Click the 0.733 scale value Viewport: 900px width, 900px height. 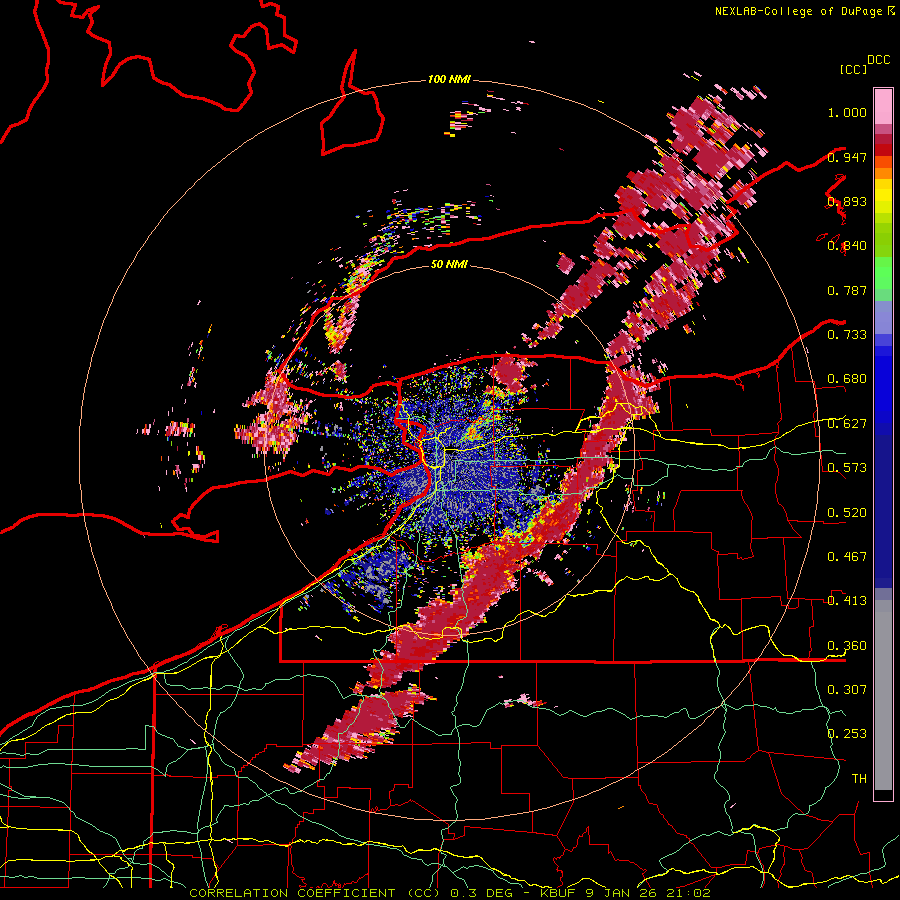point(847,335)
